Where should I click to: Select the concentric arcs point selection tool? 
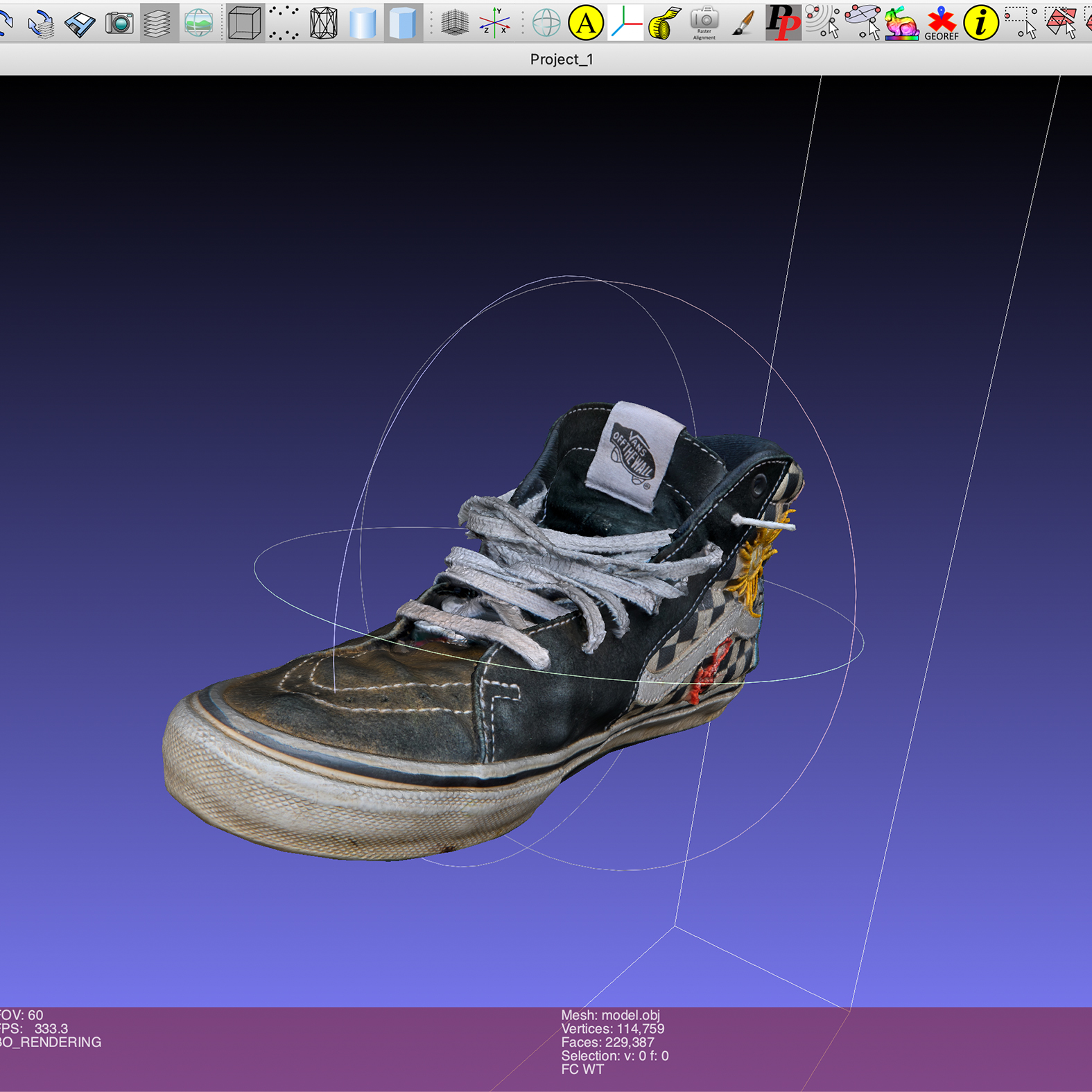pyautogui.click(x=822, y=23)
